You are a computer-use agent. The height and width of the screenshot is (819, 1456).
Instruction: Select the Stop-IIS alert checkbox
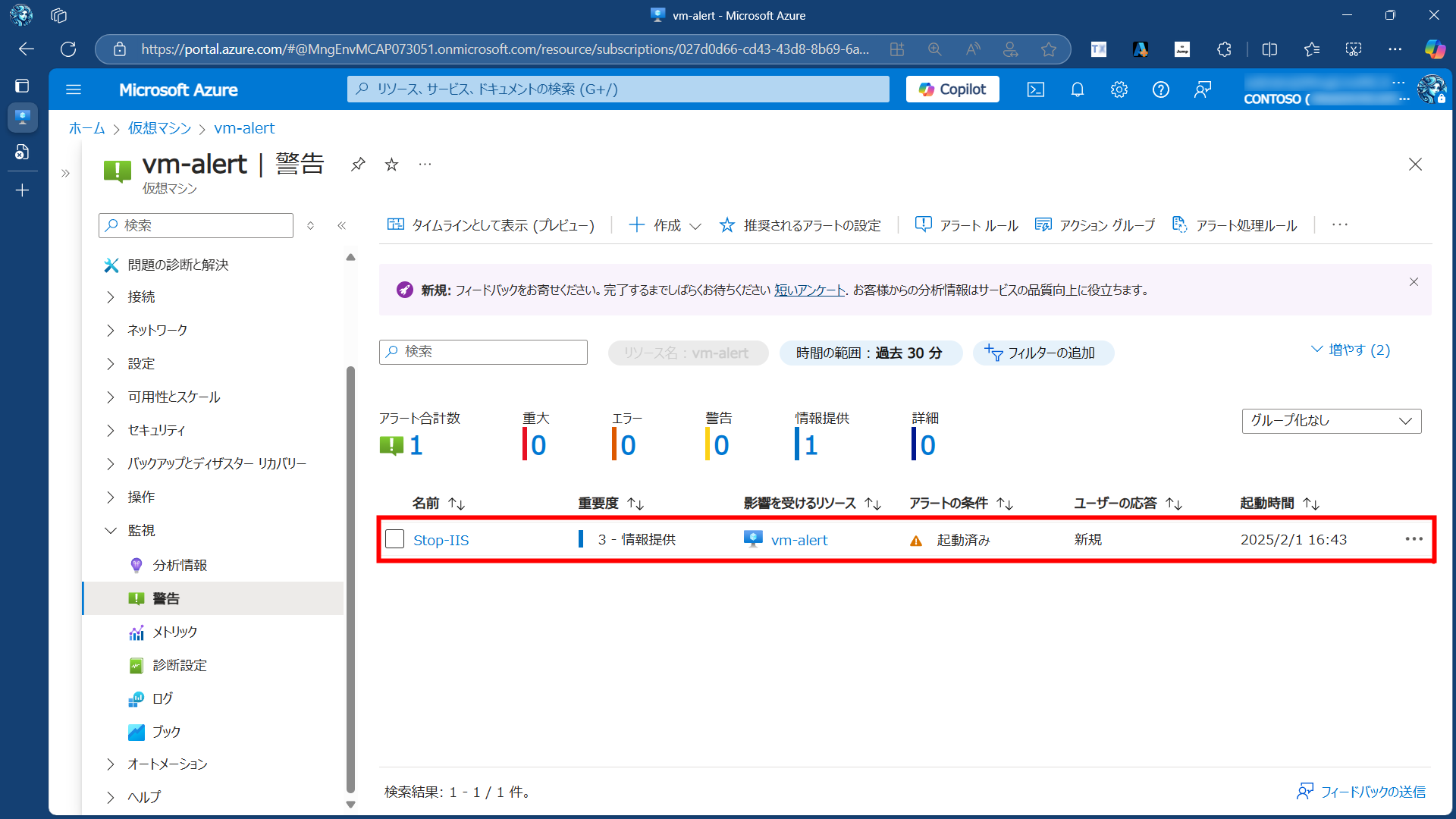tap(394, 539)
